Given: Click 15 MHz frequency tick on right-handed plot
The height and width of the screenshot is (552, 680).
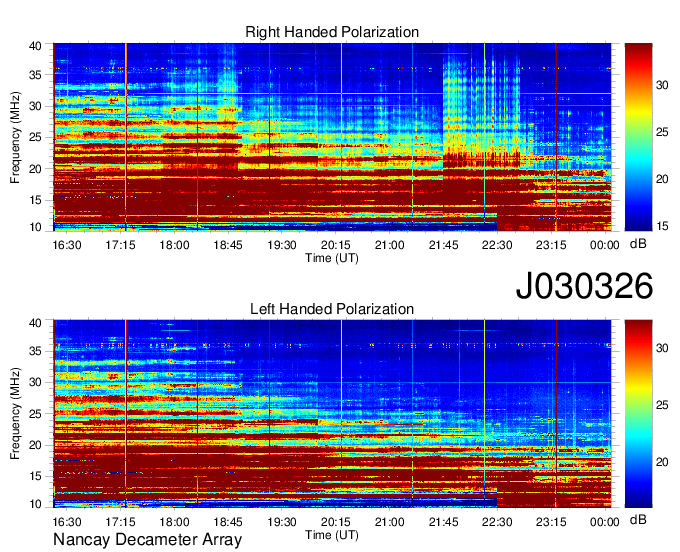Looking at the screenshot, I should (x=35, y=200).
